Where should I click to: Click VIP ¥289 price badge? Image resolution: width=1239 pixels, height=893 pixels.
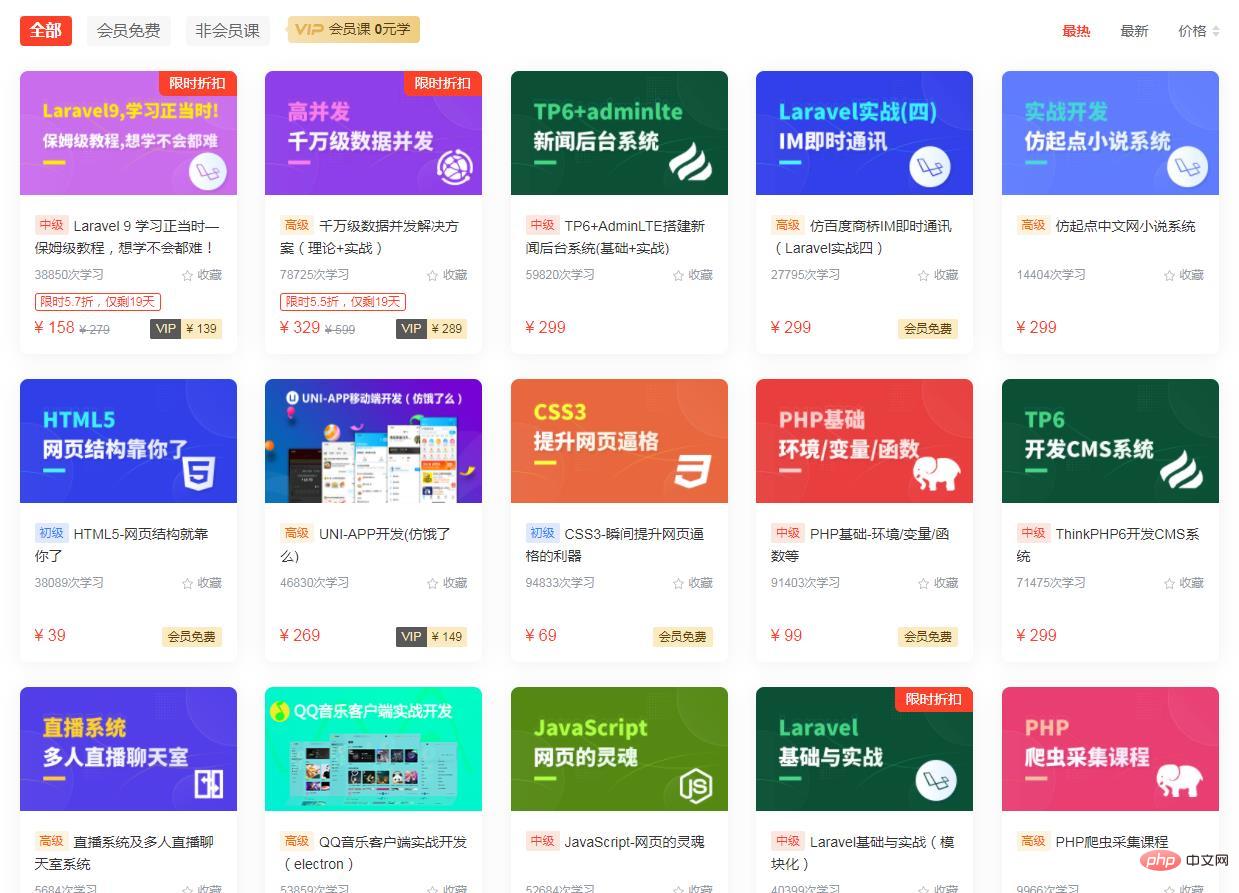[432, 328]
